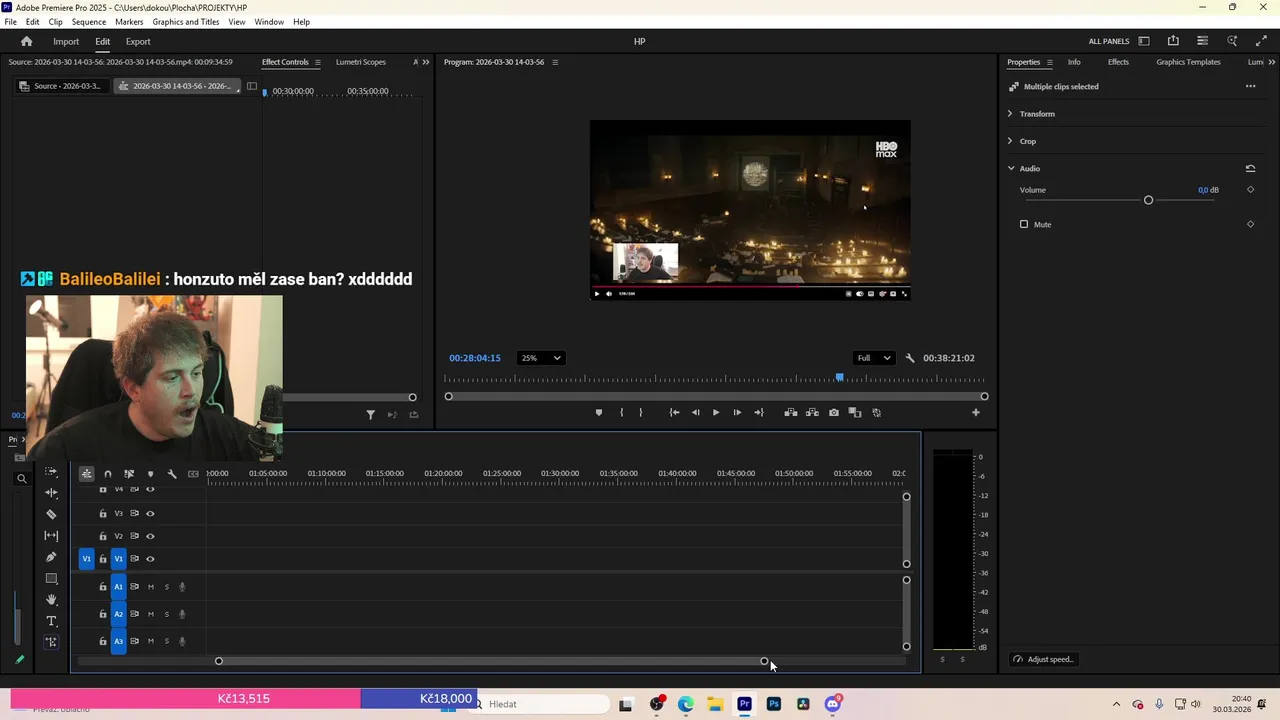
Task: Switch to the Graphics Templates tab
Action: [x=1188, y=62]
